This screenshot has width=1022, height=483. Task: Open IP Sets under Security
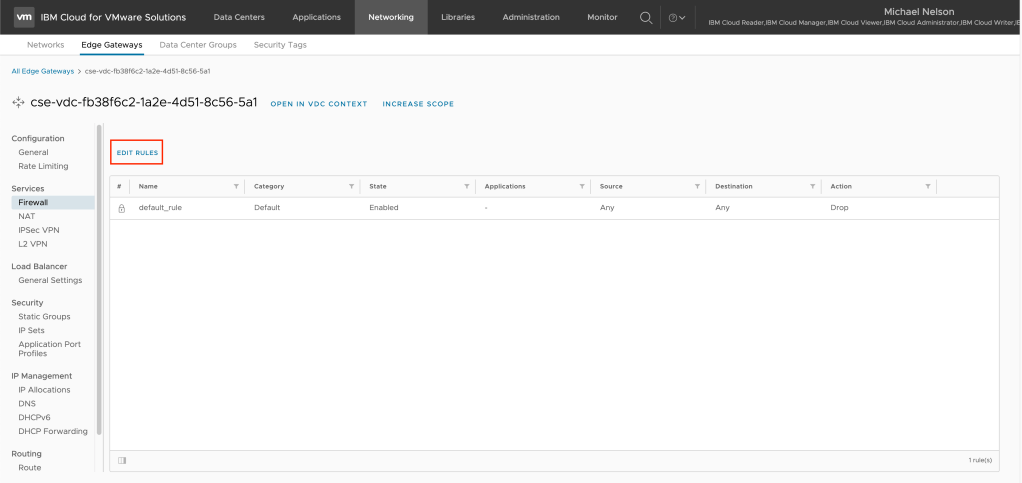31,330
